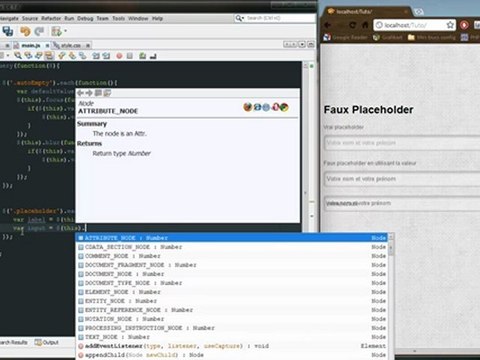Click the Next Bookmark editor icon
The width and height of the screenshot is (480, 360).
click(x=72, y=56)
